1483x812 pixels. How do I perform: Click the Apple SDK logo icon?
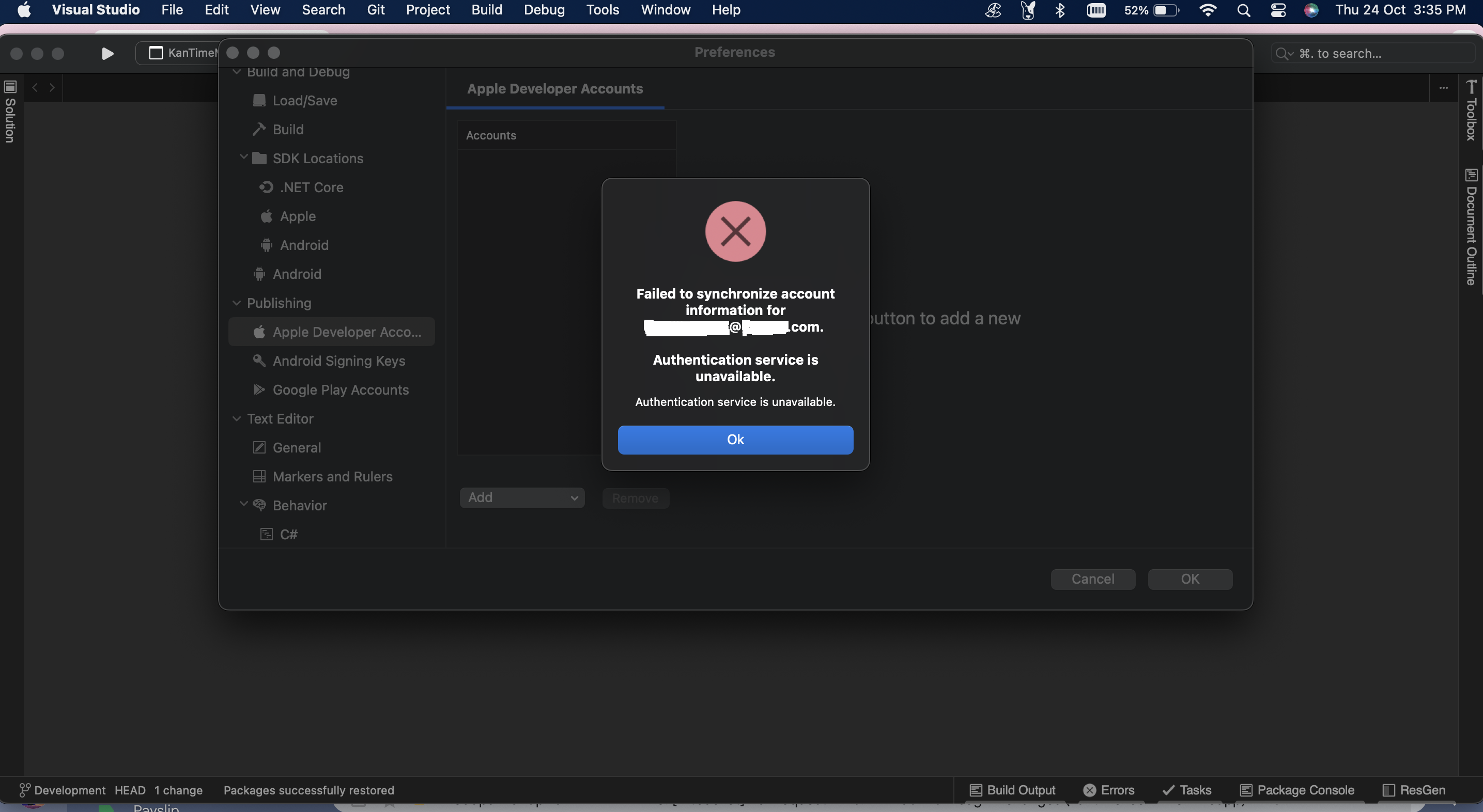[266, 216]
